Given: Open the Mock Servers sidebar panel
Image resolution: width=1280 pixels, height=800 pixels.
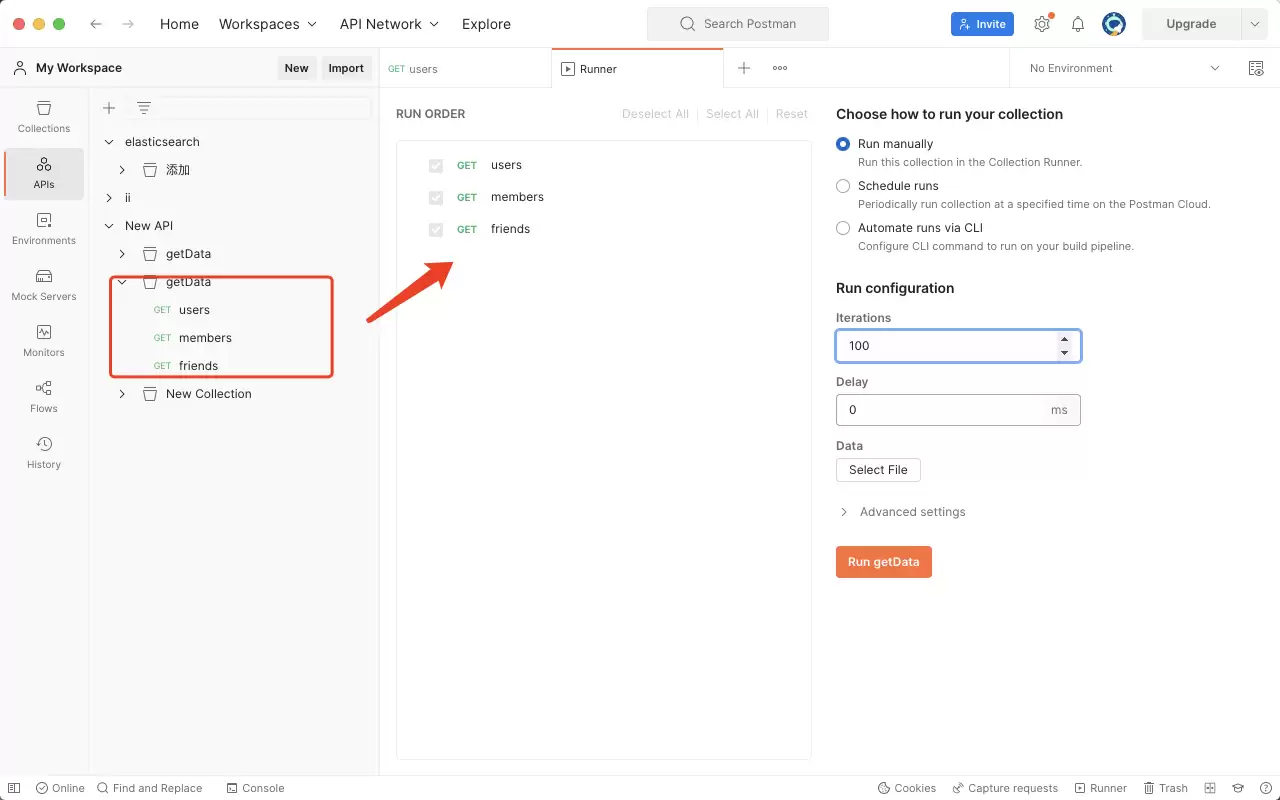Looking at the screenshot, I should [44, 285].
